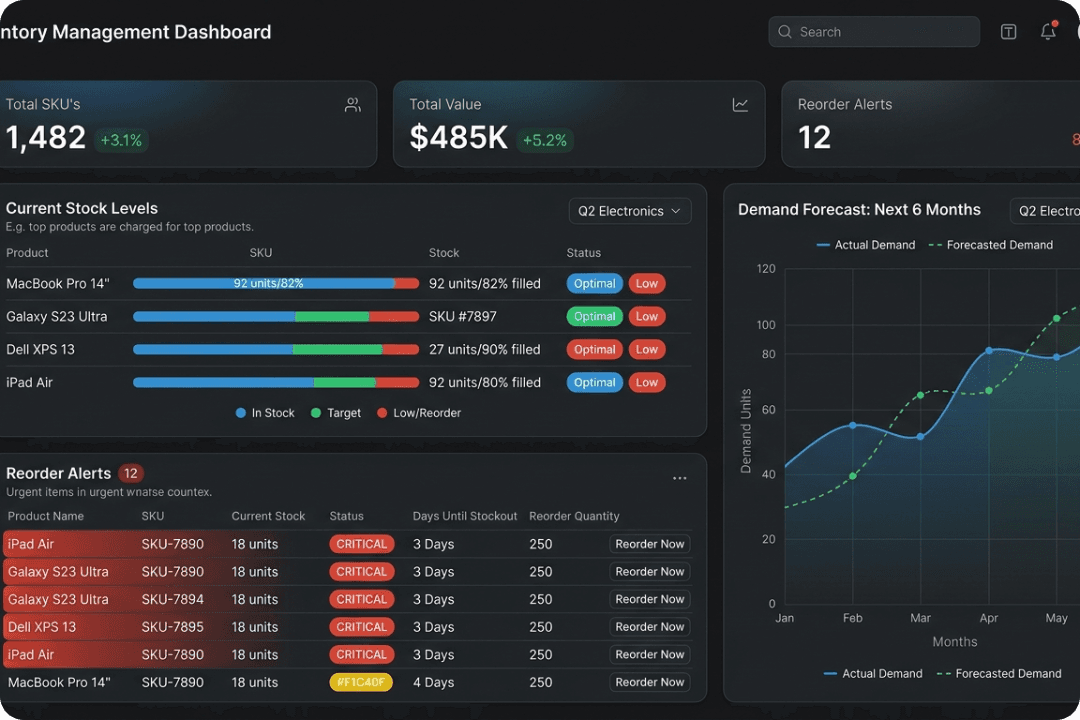
Task: Click Reorder Now for MacBook Pro 14 inch
Action: [649, 682]
